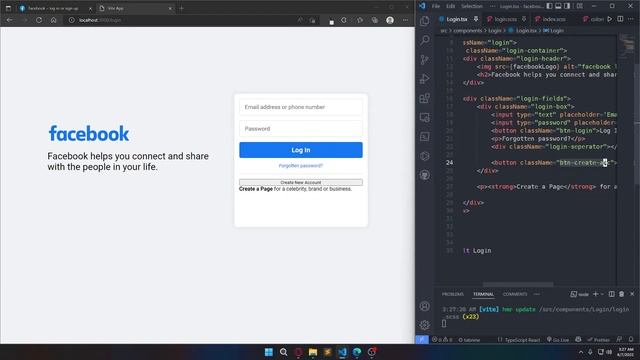This screenshot has width=640, height=360.
Task: Switch to the COMMENTS panel tab
Action: [x=515, y=294]
